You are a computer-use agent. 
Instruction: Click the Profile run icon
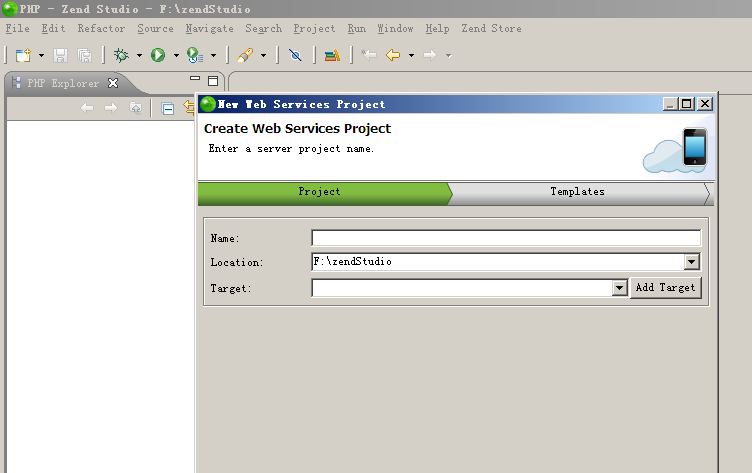pyautogui.click(x=195, y=55)
